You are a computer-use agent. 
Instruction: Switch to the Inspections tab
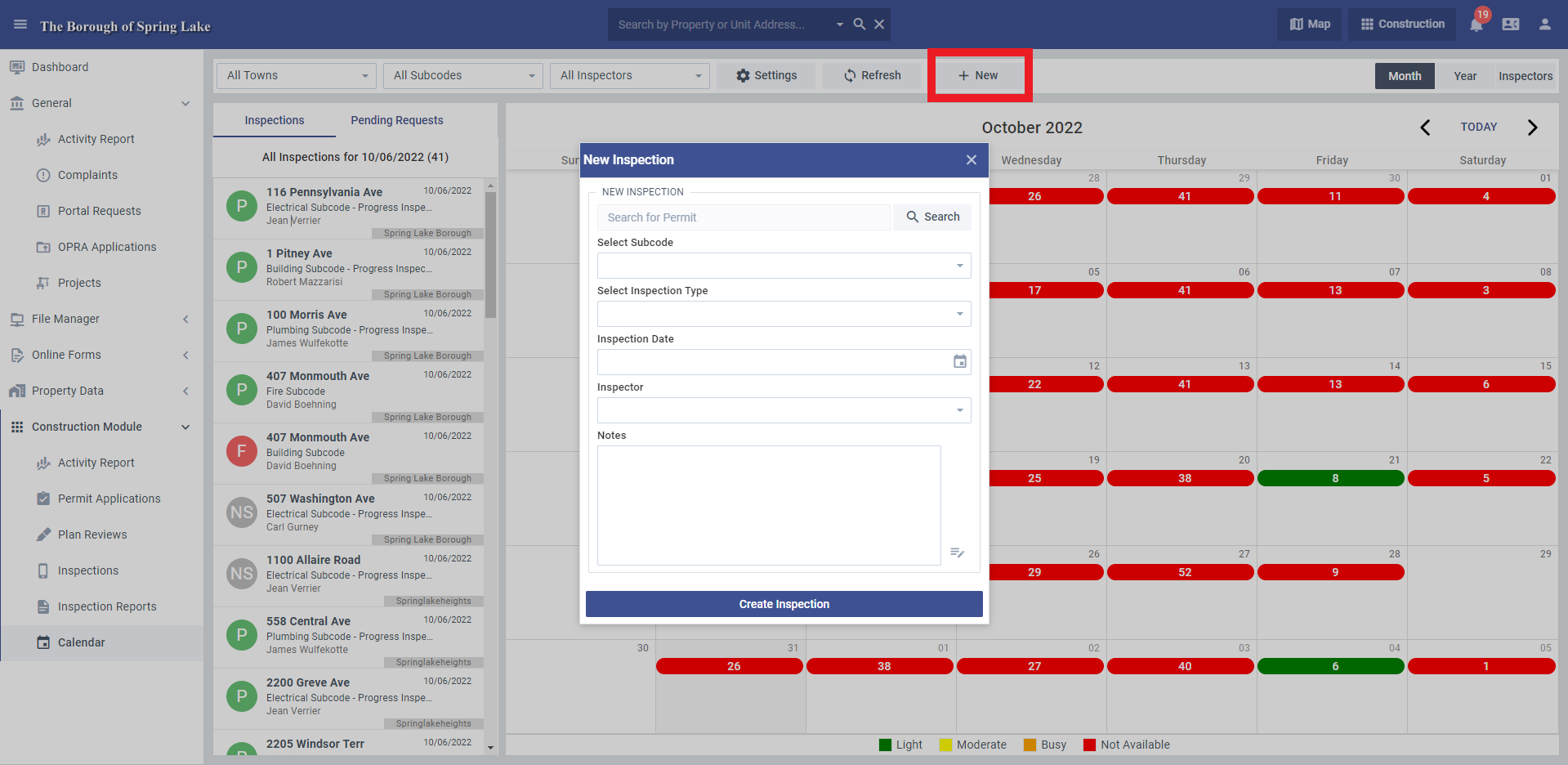275,120
